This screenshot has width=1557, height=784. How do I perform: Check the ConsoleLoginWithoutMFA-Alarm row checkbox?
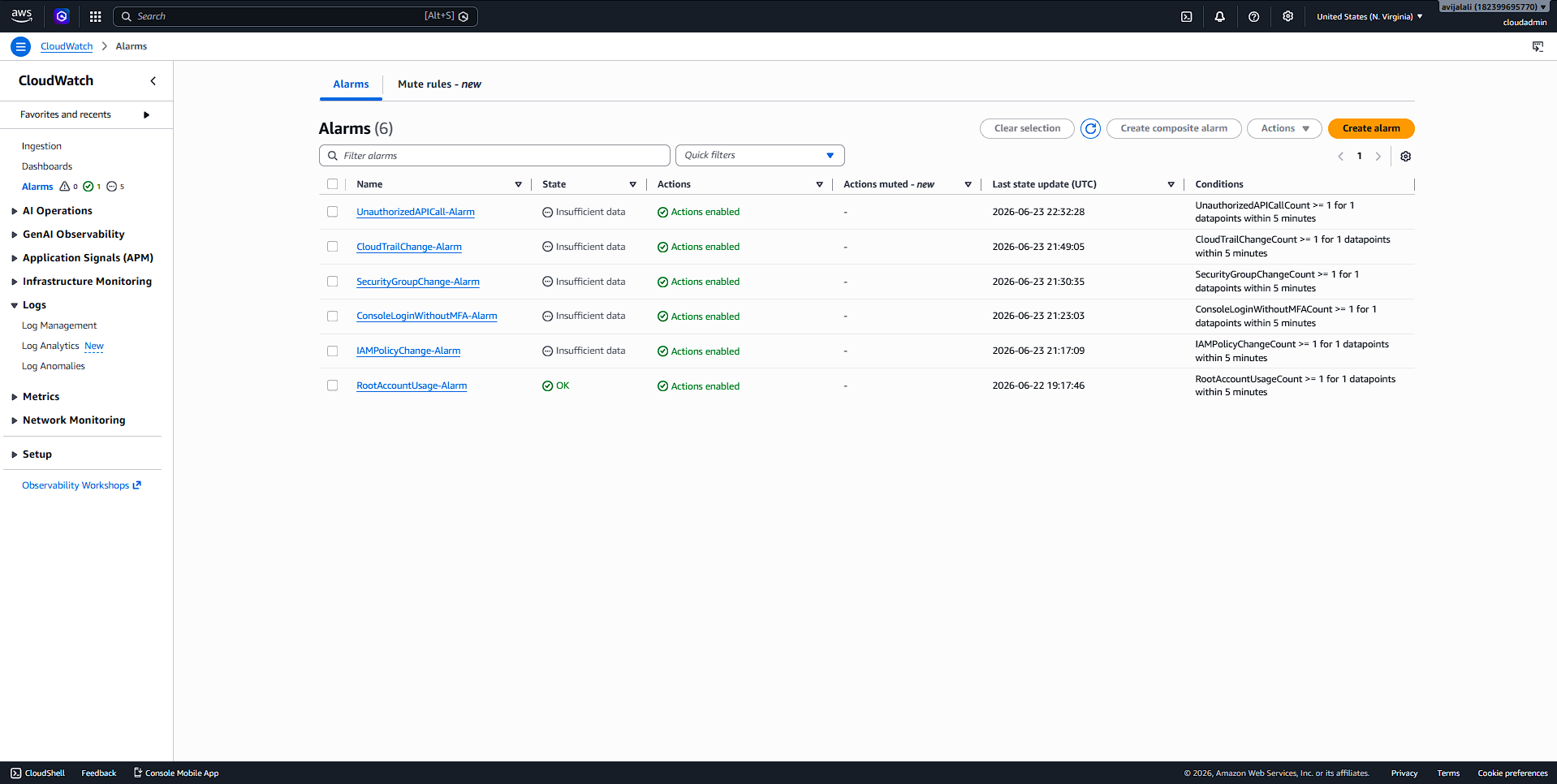332,317
